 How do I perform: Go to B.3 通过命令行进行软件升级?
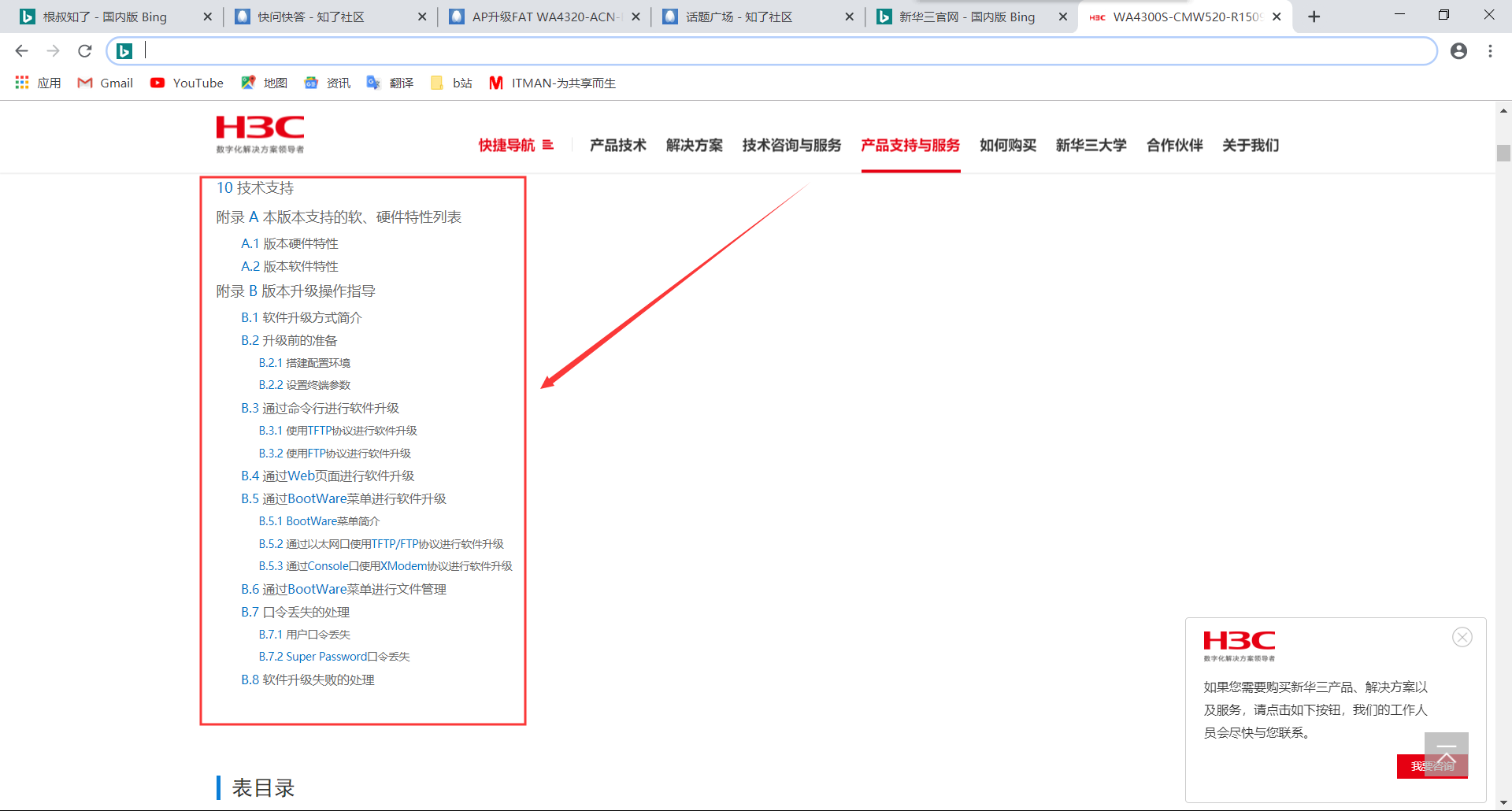click(321, 409)
